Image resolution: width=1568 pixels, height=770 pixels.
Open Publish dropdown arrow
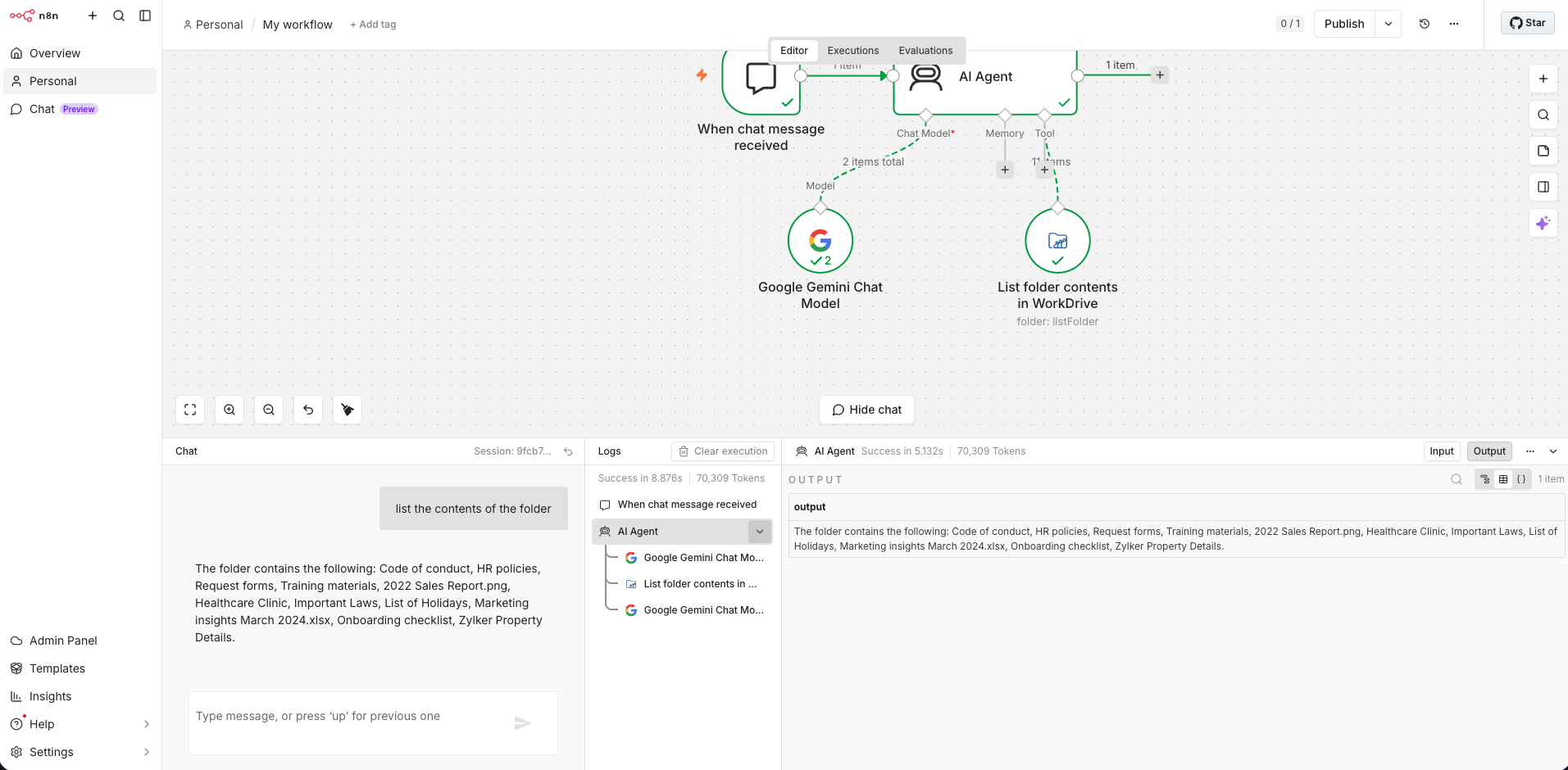click(1388, 24)
